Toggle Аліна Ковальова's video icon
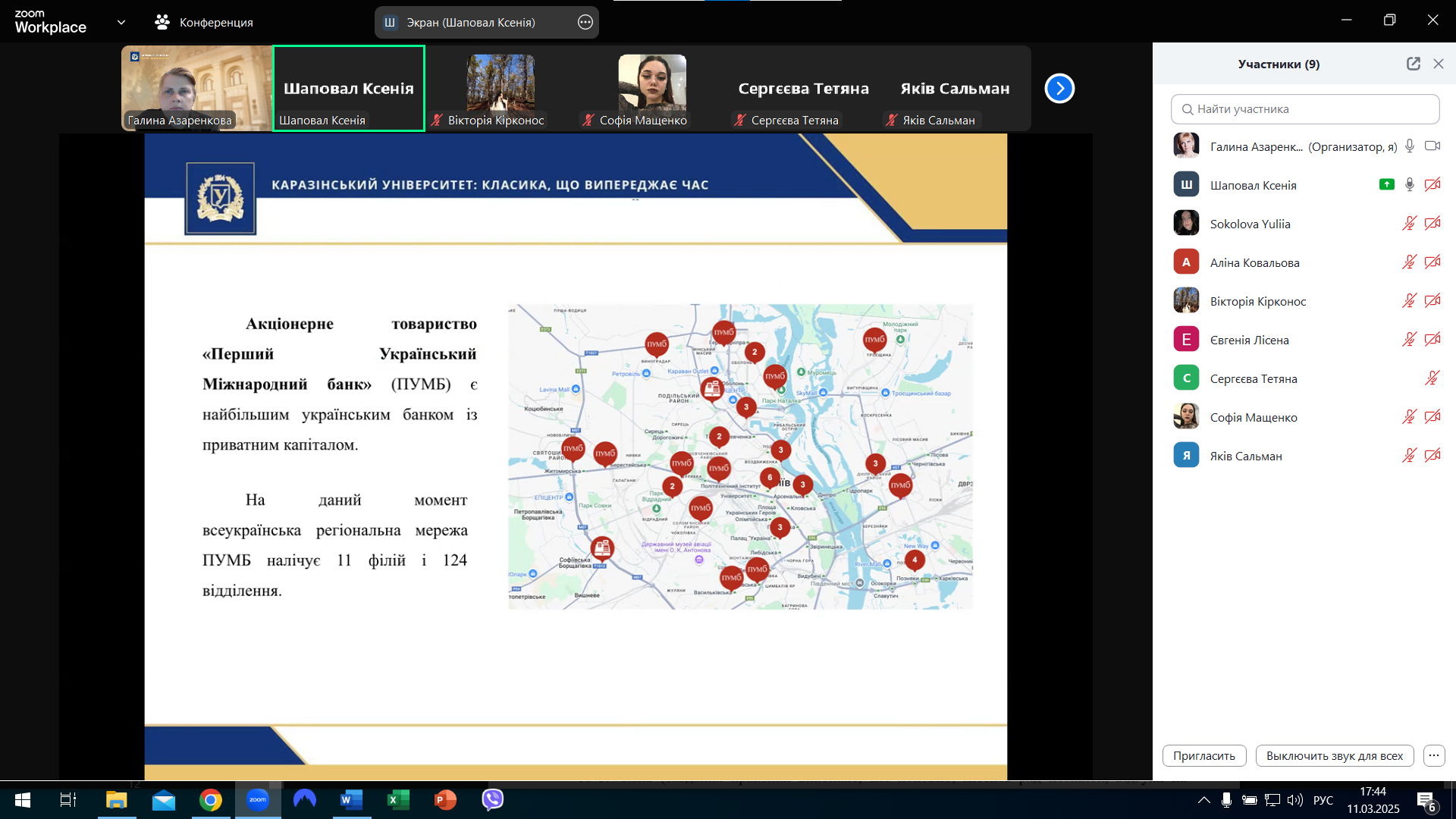 (1432, 262)
